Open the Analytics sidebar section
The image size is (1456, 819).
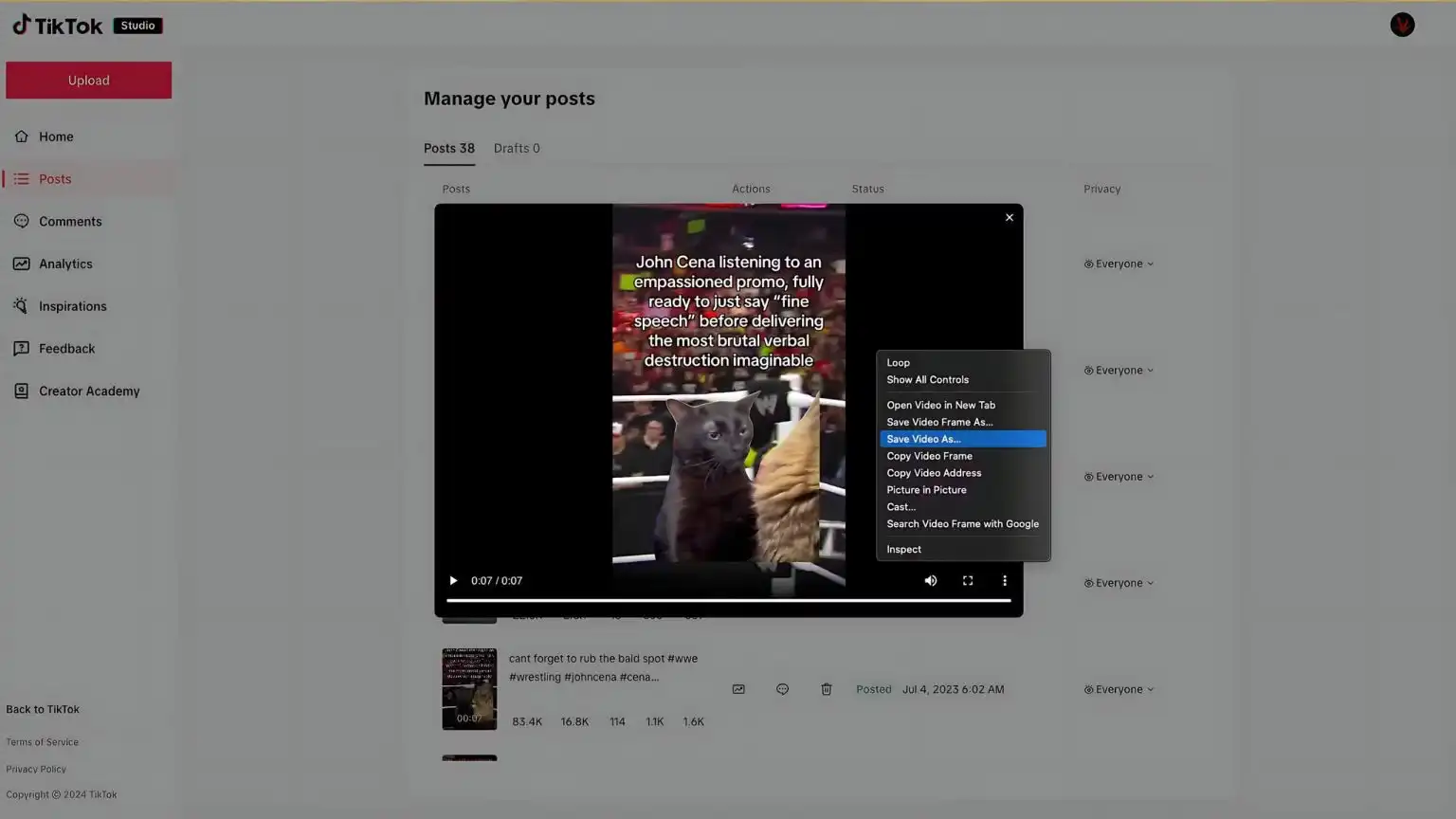pos(65,264)
